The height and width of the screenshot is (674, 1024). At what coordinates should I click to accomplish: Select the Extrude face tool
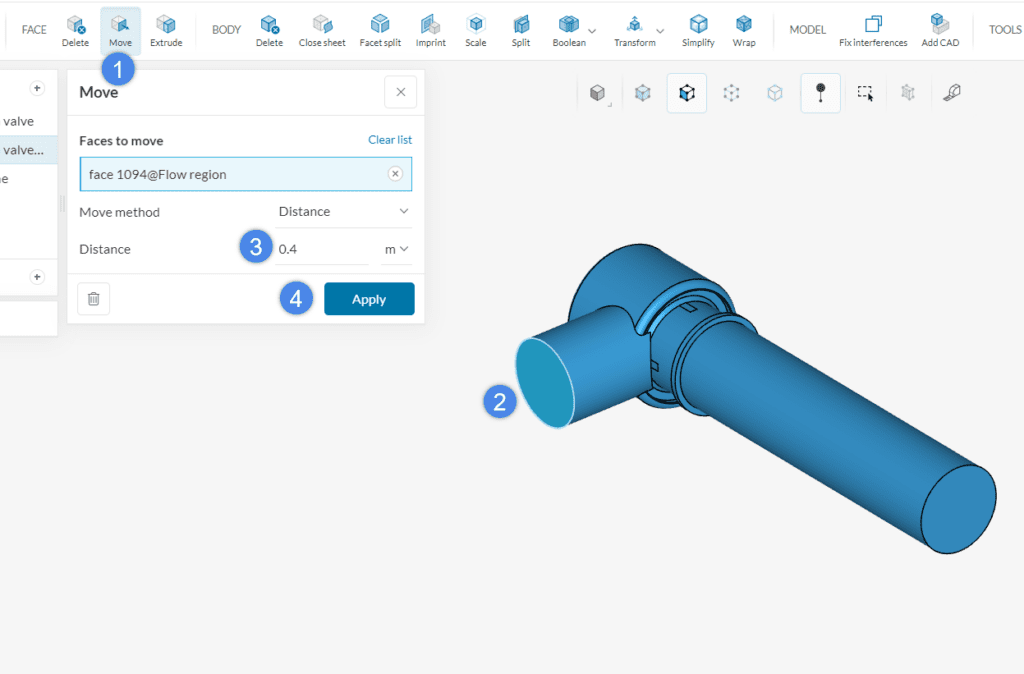[166, 29]
